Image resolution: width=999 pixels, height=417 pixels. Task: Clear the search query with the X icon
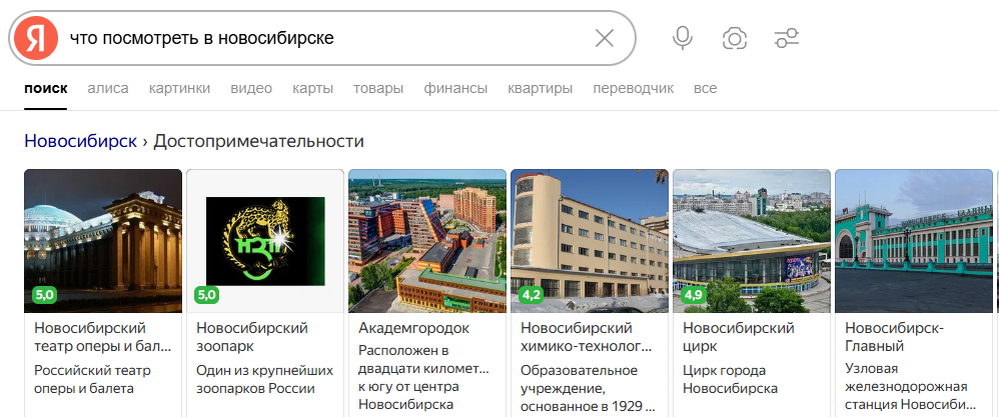604,38
